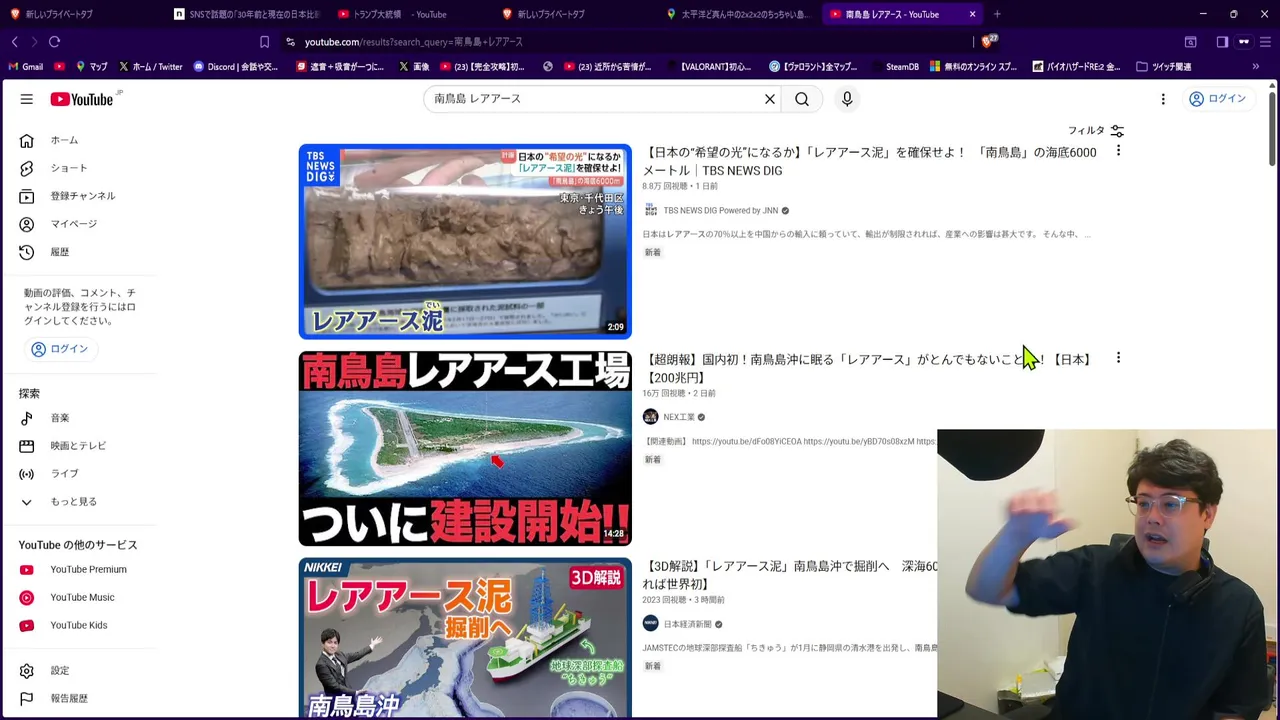Open title 【3D解説】「レアアース泥」 video link
Image resolution: width=1280 pixels, height=720 pixels.
790,575
